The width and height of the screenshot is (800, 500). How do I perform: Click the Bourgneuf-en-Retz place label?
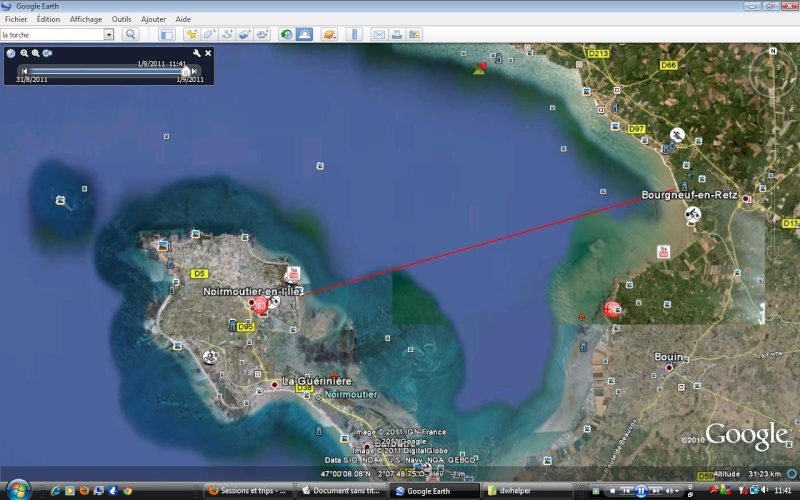689,195
